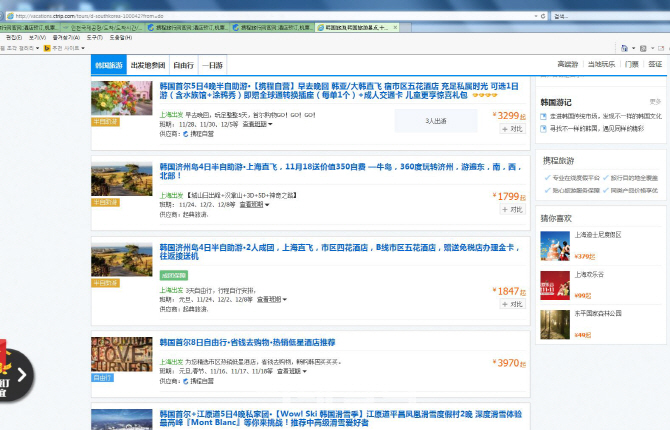
Task: Click the Bing icon for 추천 사이트
Action: (x=47, y=48)
